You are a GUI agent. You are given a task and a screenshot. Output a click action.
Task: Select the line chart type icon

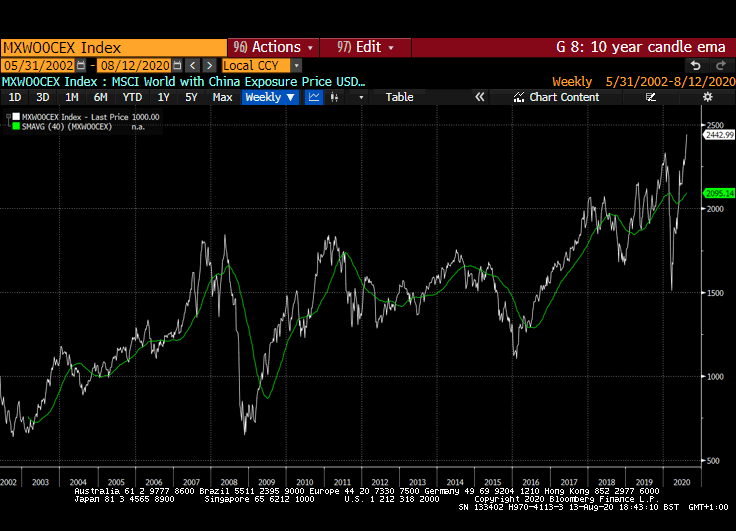tap(314, 97)
